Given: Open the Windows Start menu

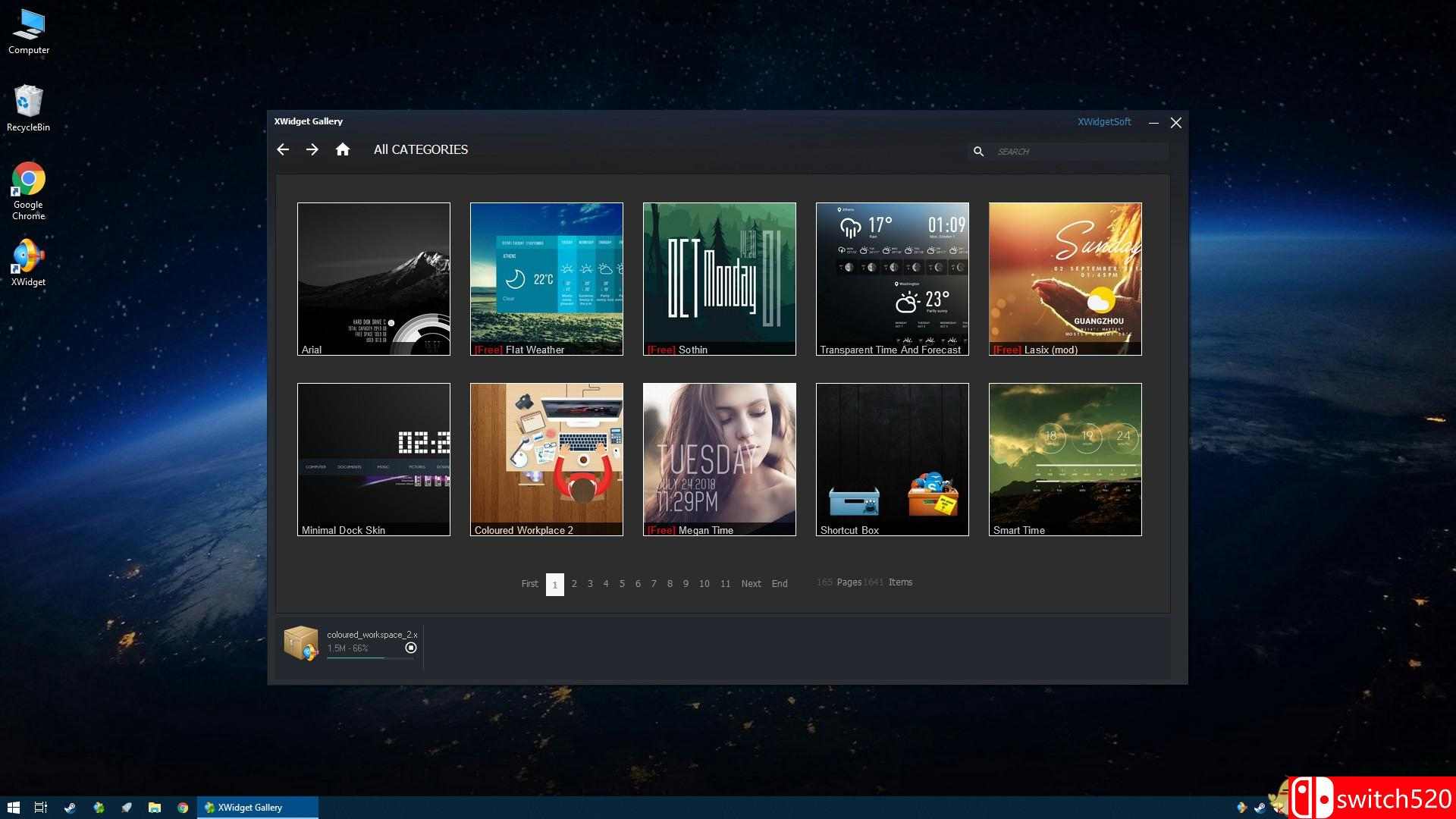Looking at the screenshot, I should coord(14,808).
